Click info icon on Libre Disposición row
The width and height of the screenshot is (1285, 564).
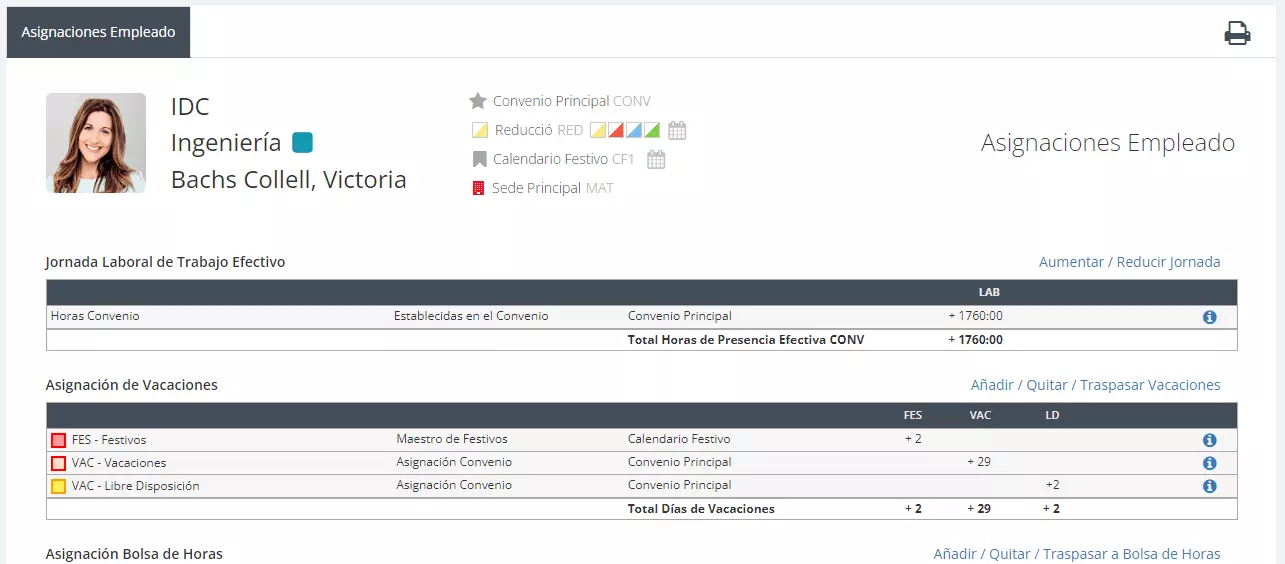(1209, 486)
